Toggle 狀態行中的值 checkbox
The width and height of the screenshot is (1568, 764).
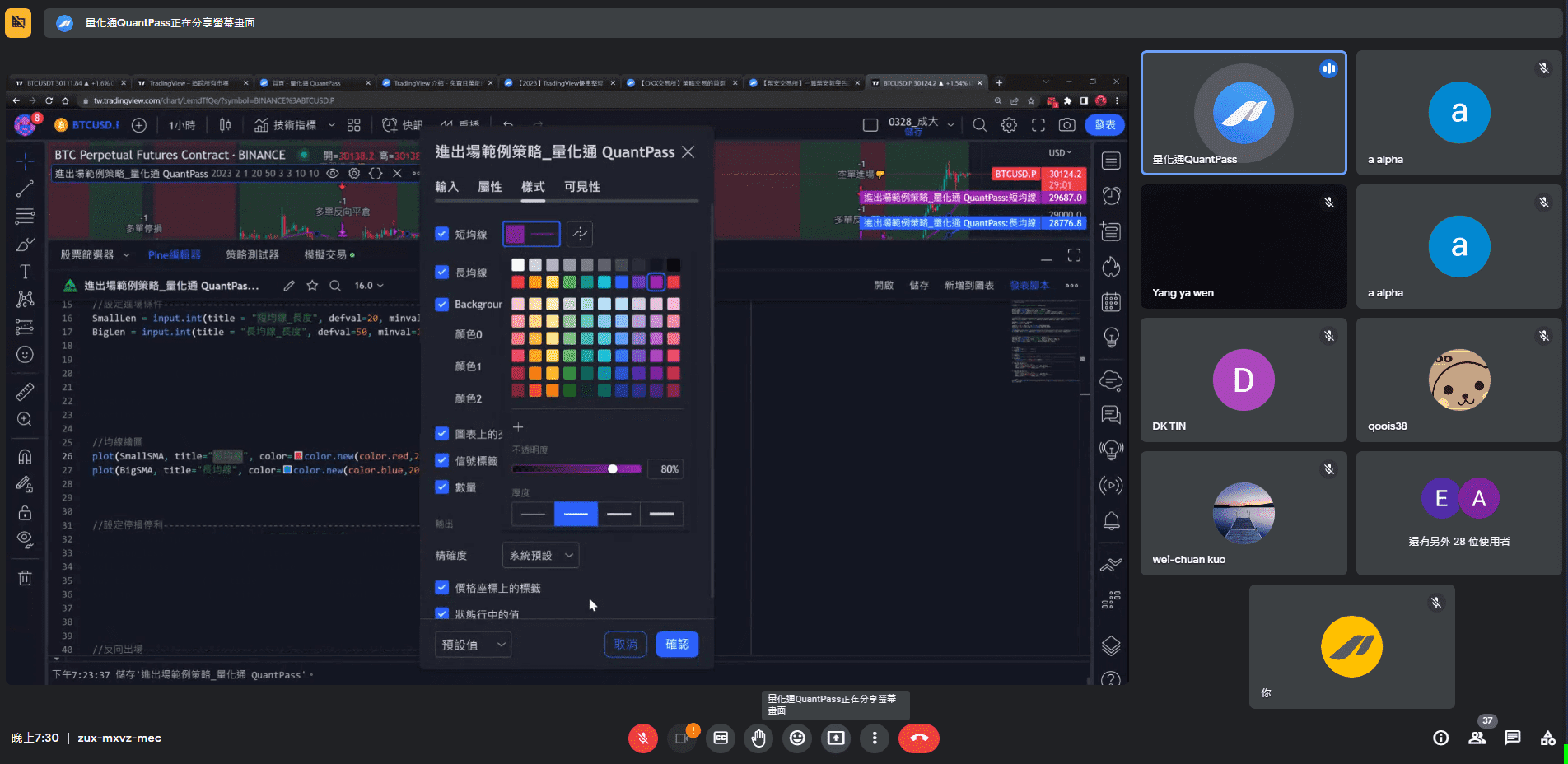[442, 613]
